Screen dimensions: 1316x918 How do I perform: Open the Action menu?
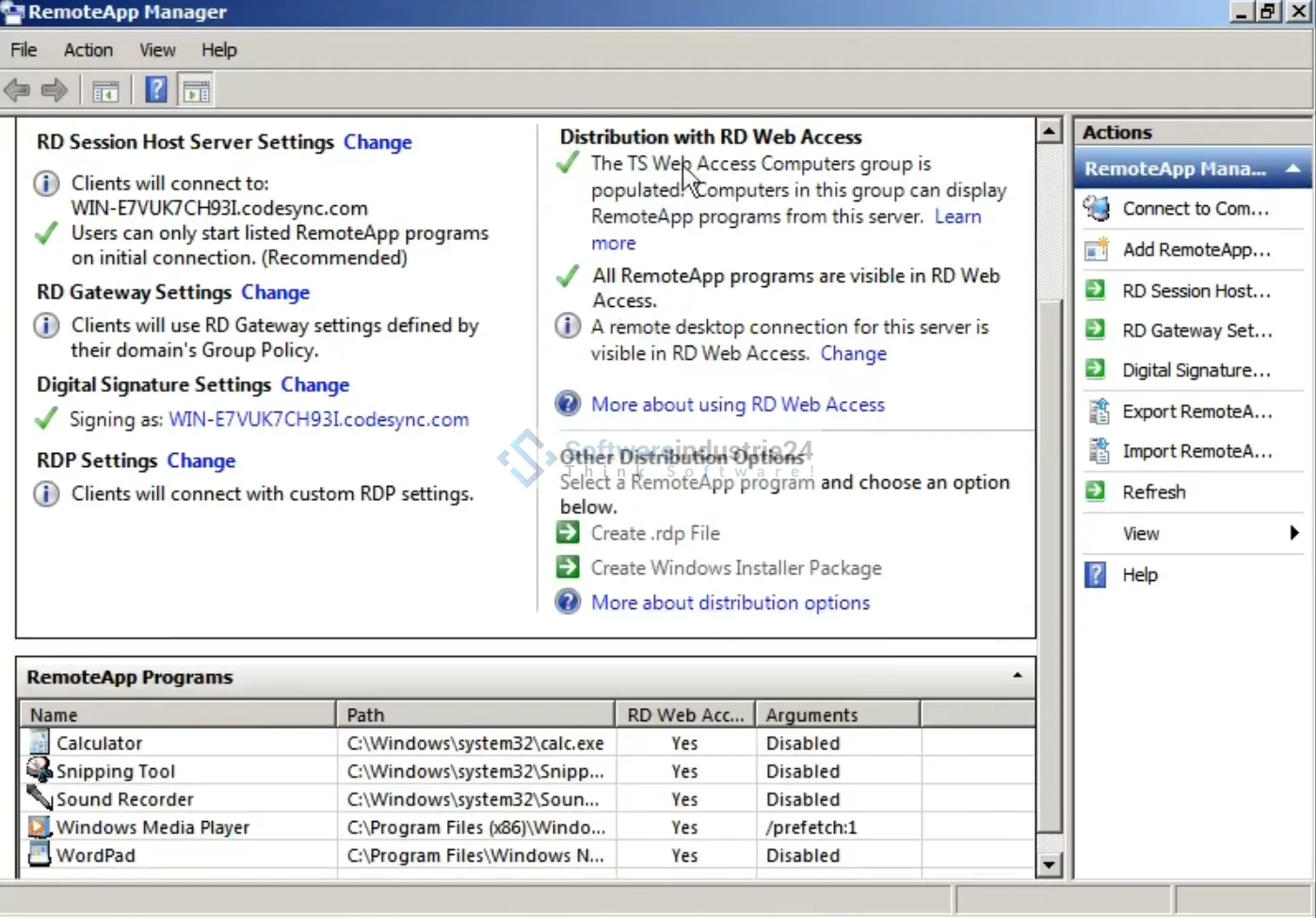pyautogui.click(x=88, y=50)
